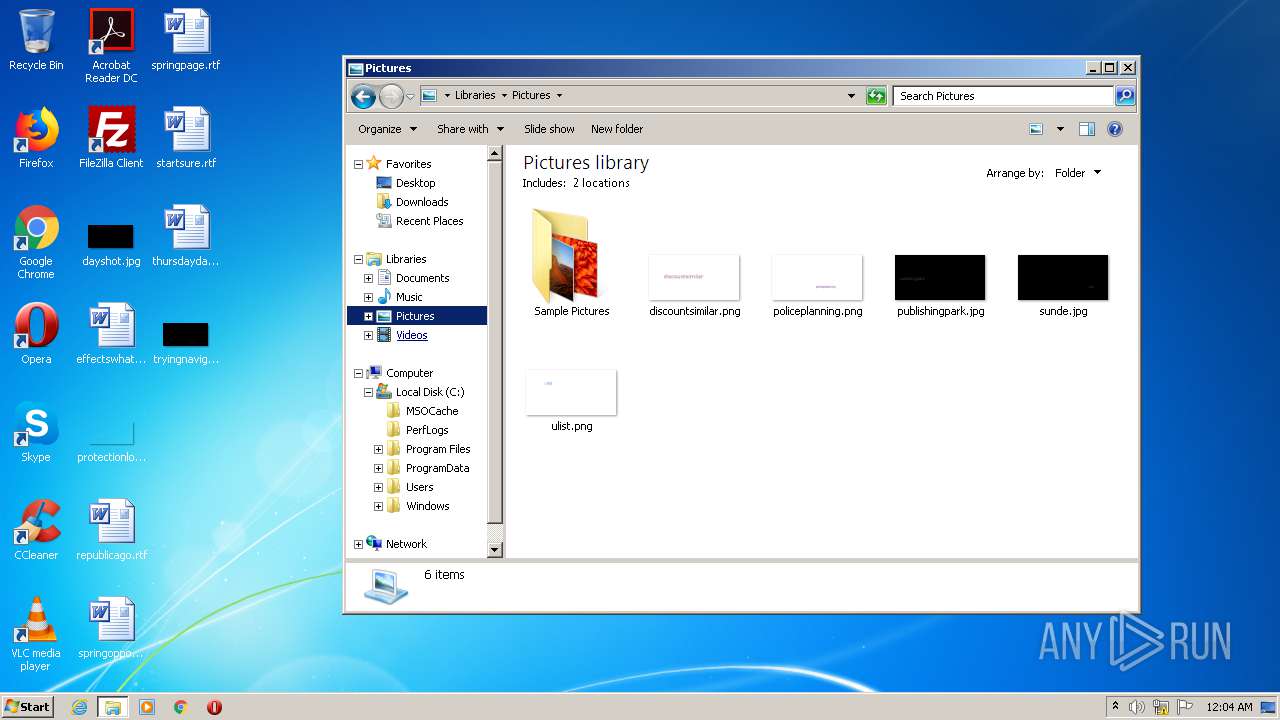Click the refresh button beside address bar
1280x720 pixels.
click(x=876, y=96)
